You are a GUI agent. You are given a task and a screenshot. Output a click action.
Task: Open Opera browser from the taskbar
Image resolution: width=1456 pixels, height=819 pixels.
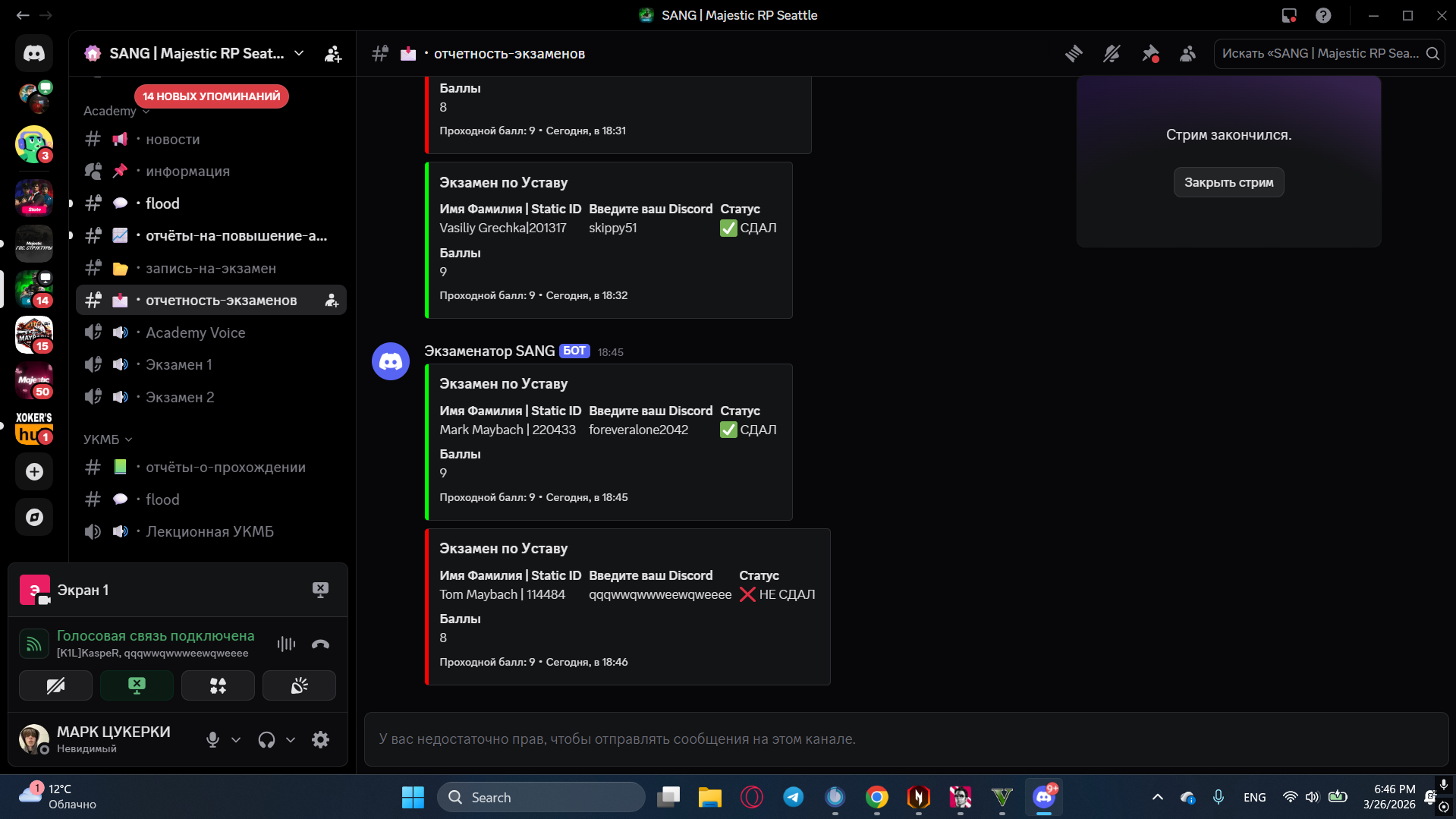(x=752, y=797)
